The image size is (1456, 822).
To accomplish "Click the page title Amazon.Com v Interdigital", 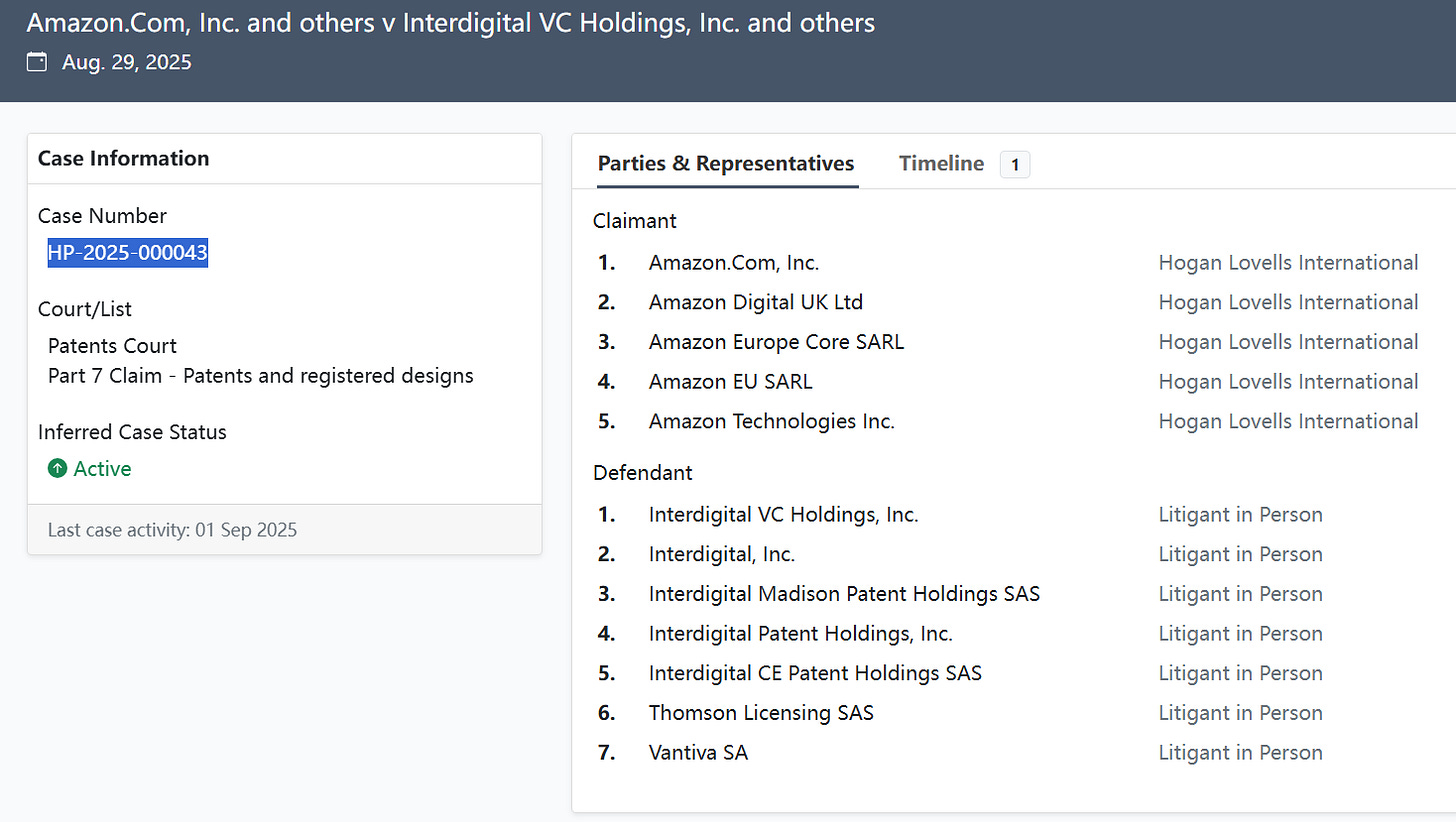I will click(450, 23).
